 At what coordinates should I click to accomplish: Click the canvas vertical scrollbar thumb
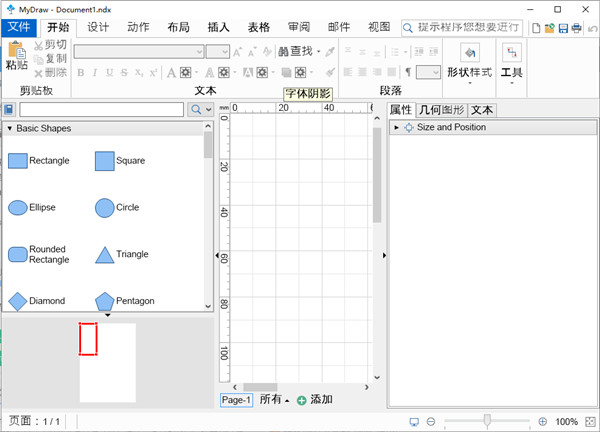coord(377,175)
